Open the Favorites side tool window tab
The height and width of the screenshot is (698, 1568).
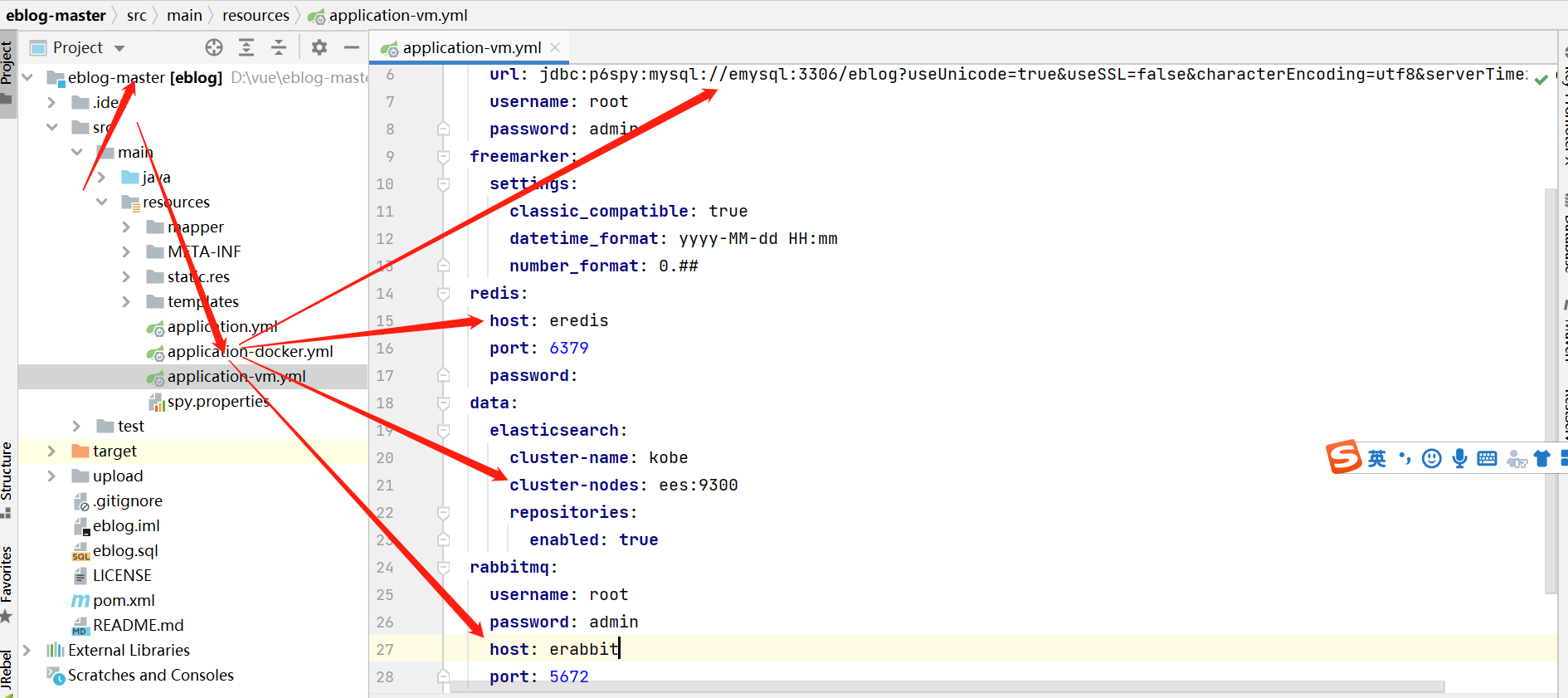tap(7, 583)
